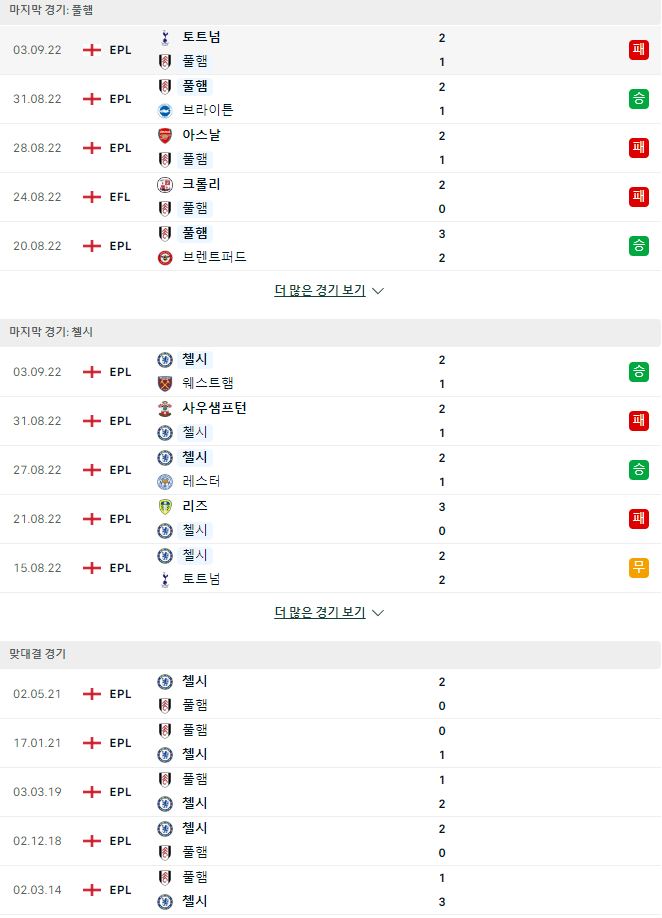
Task: Expand more matches under Chelsea section
Action: pos(320,612)
